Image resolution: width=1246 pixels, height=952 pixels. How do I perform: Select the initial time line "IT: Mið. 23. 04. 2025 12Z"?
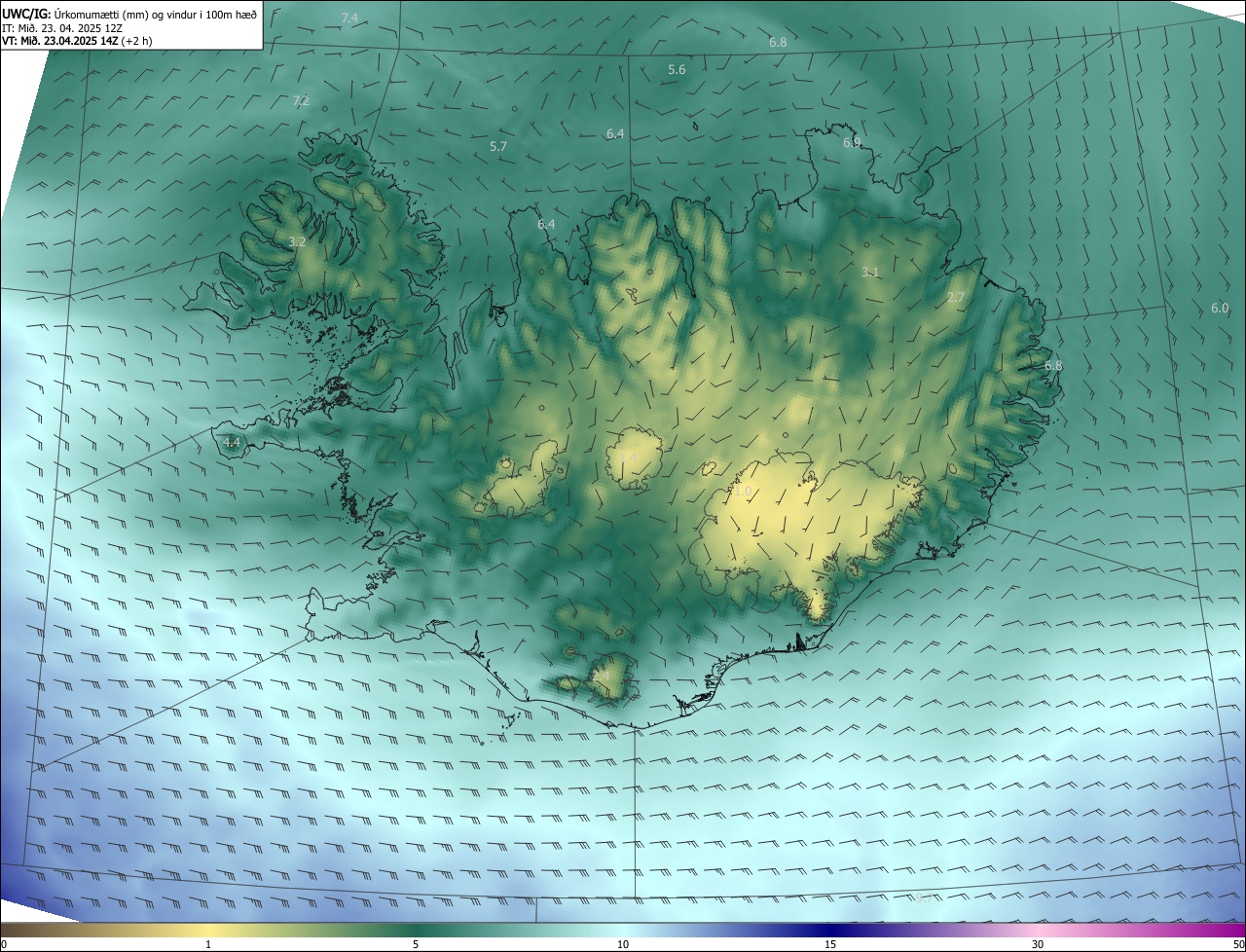coord(62,28)
